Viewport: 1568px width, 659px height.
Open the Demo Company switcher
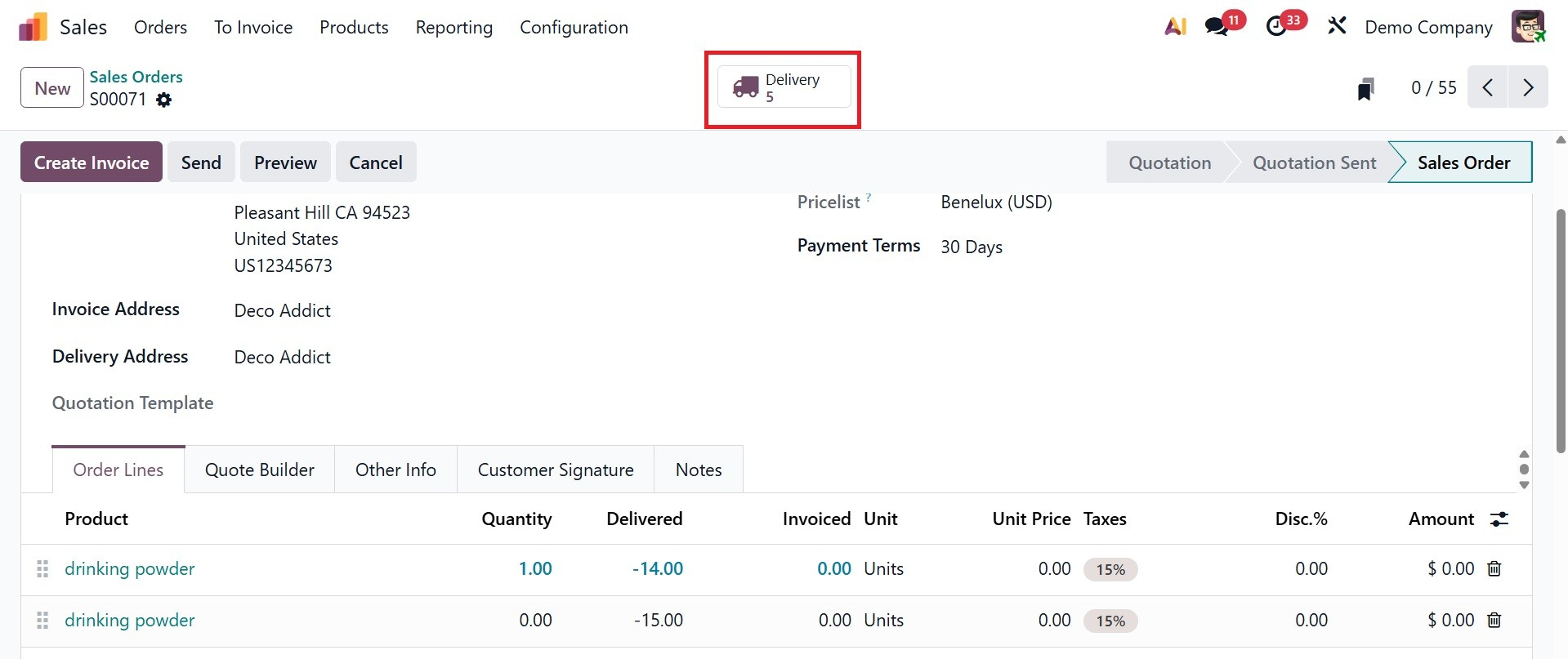(x=1428, y=27)
